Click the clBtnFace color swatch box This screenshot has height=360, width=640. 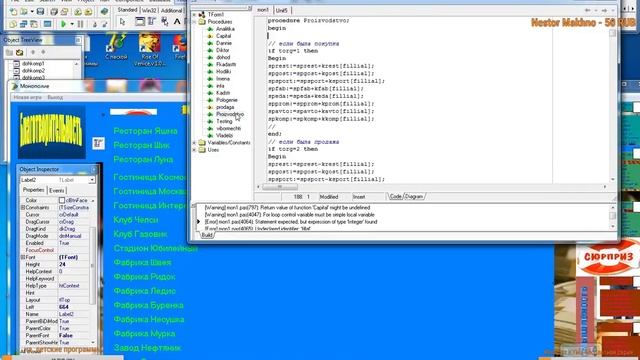point(62,200)
